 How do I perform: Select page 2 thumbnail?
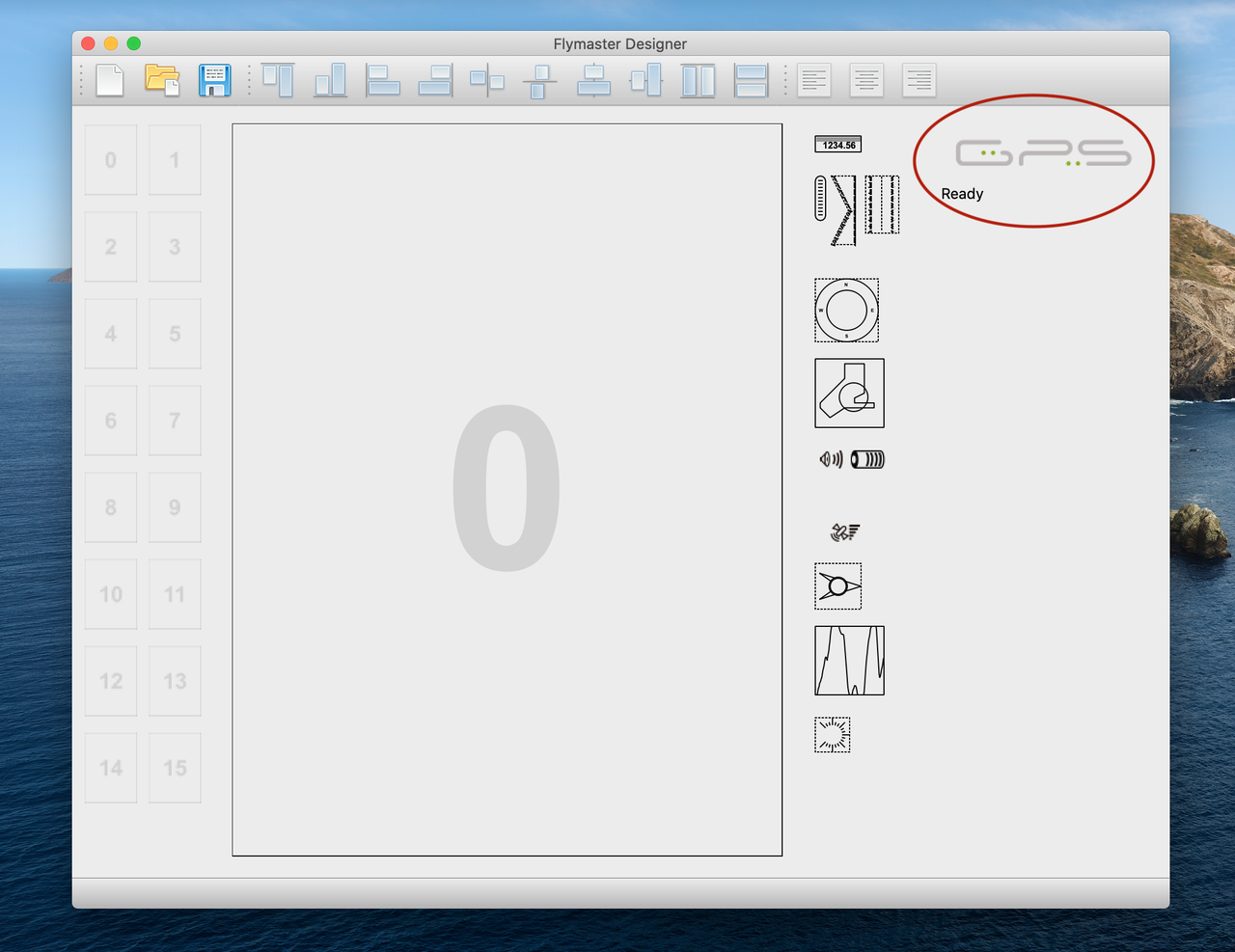(111, 247)
